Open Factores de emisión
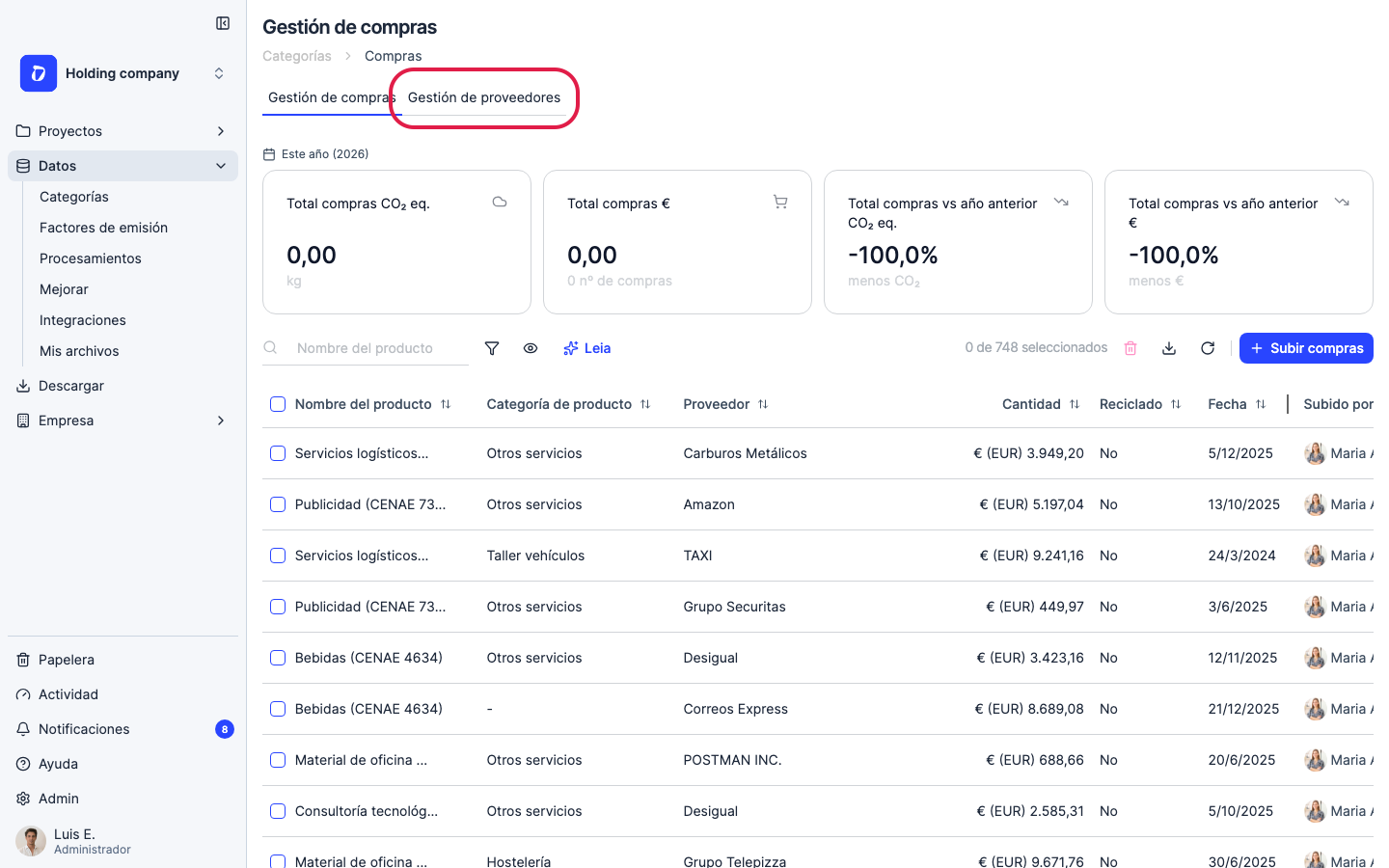The image size is (1389, 868). point(103,228)
